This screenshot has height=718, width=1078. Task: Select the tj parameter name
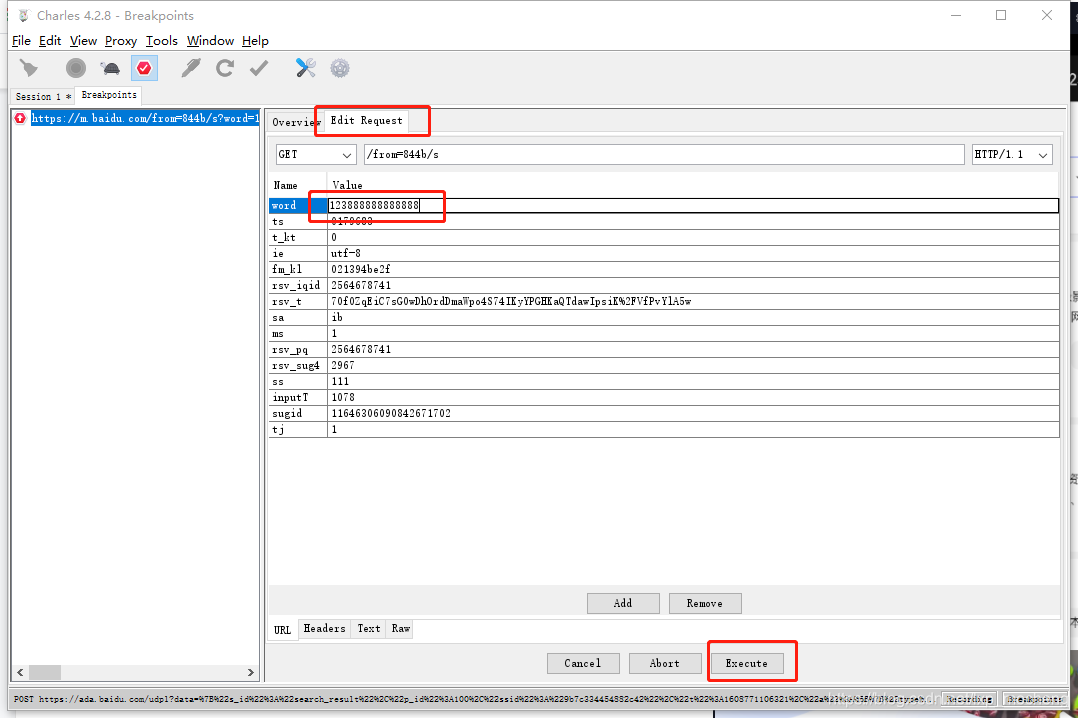pyautogui.click(x=278, y=429)
